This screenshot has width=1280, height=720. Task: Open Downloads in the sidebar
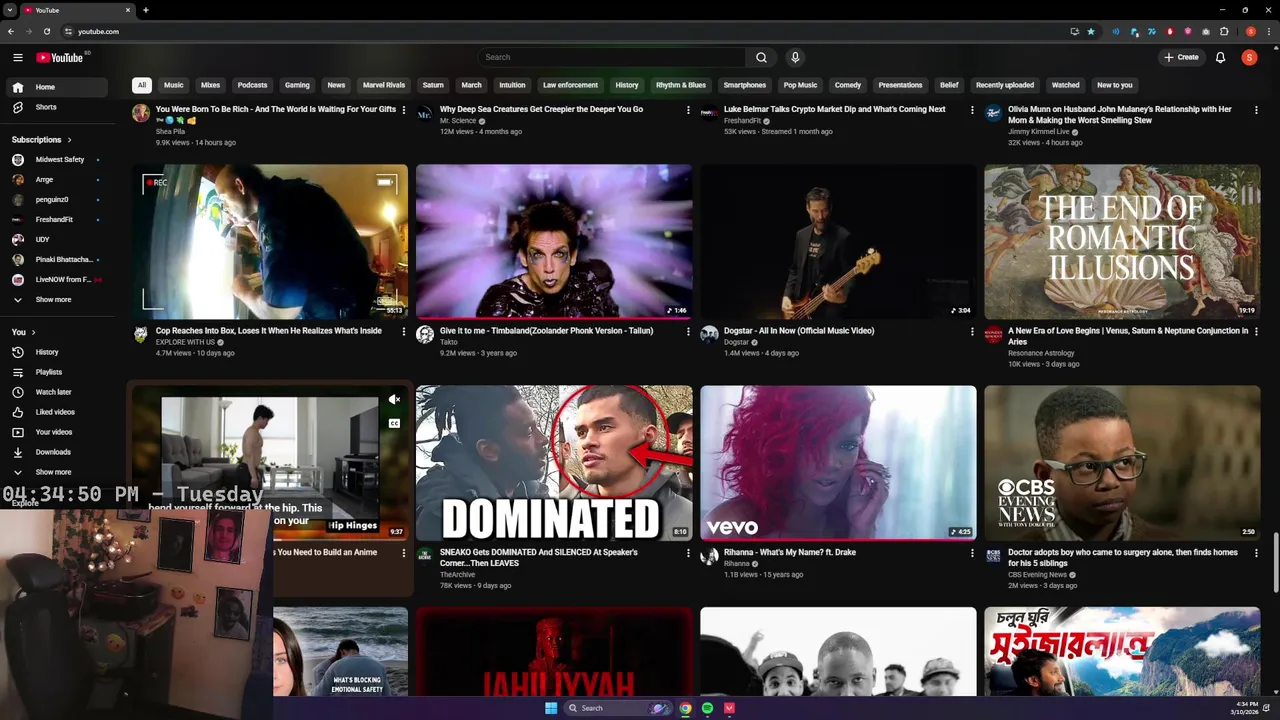58,452
